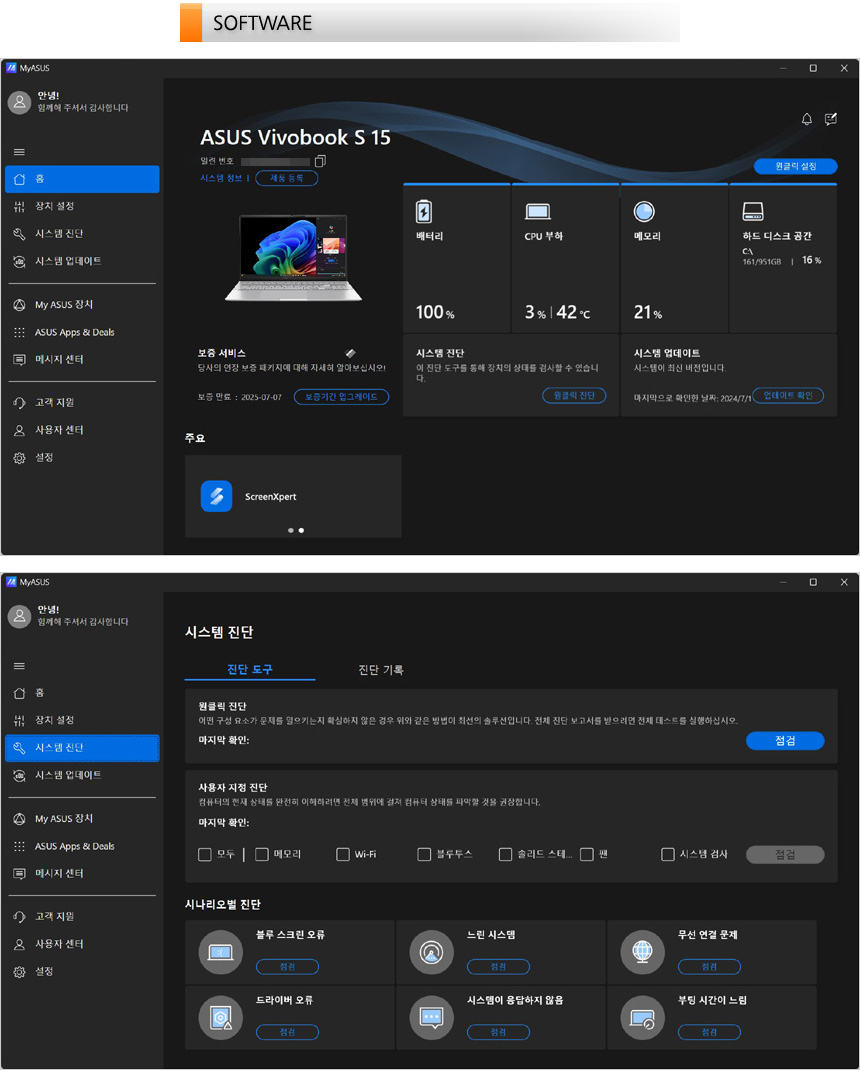860x1073 pixels.
Task: Enable the Wi-Fi diagnostic checkbox
Action: tap(343, 855)
